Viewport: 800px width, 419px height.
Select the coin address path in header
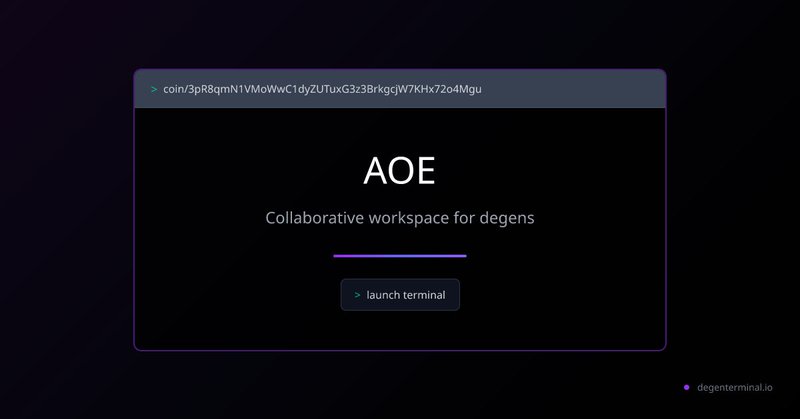pyautogui.click(x=322, y=89)
